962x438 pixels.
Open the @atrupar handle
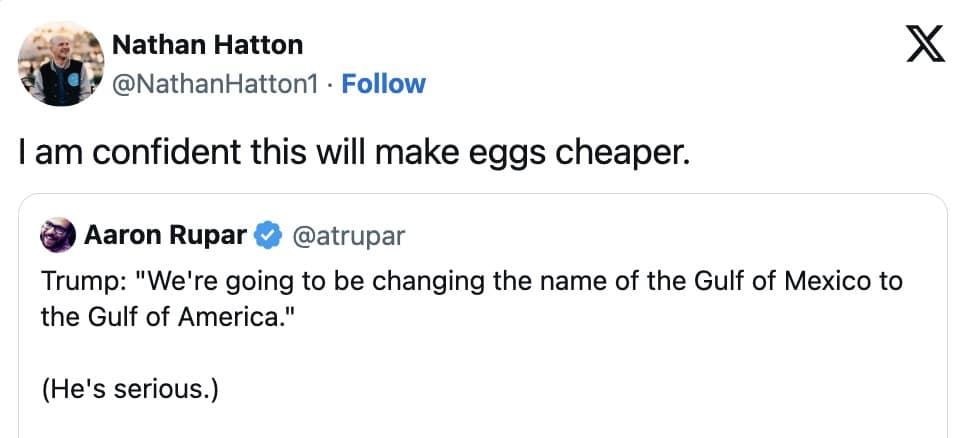[348, 236]
